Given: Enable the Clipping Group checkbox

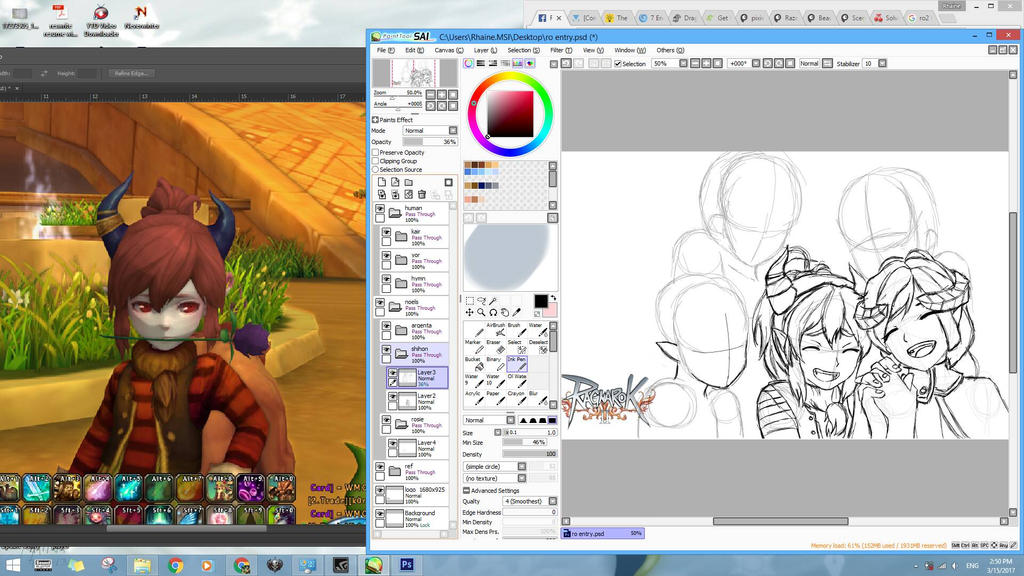Looking at the screenshot, I should coord(376,161).
